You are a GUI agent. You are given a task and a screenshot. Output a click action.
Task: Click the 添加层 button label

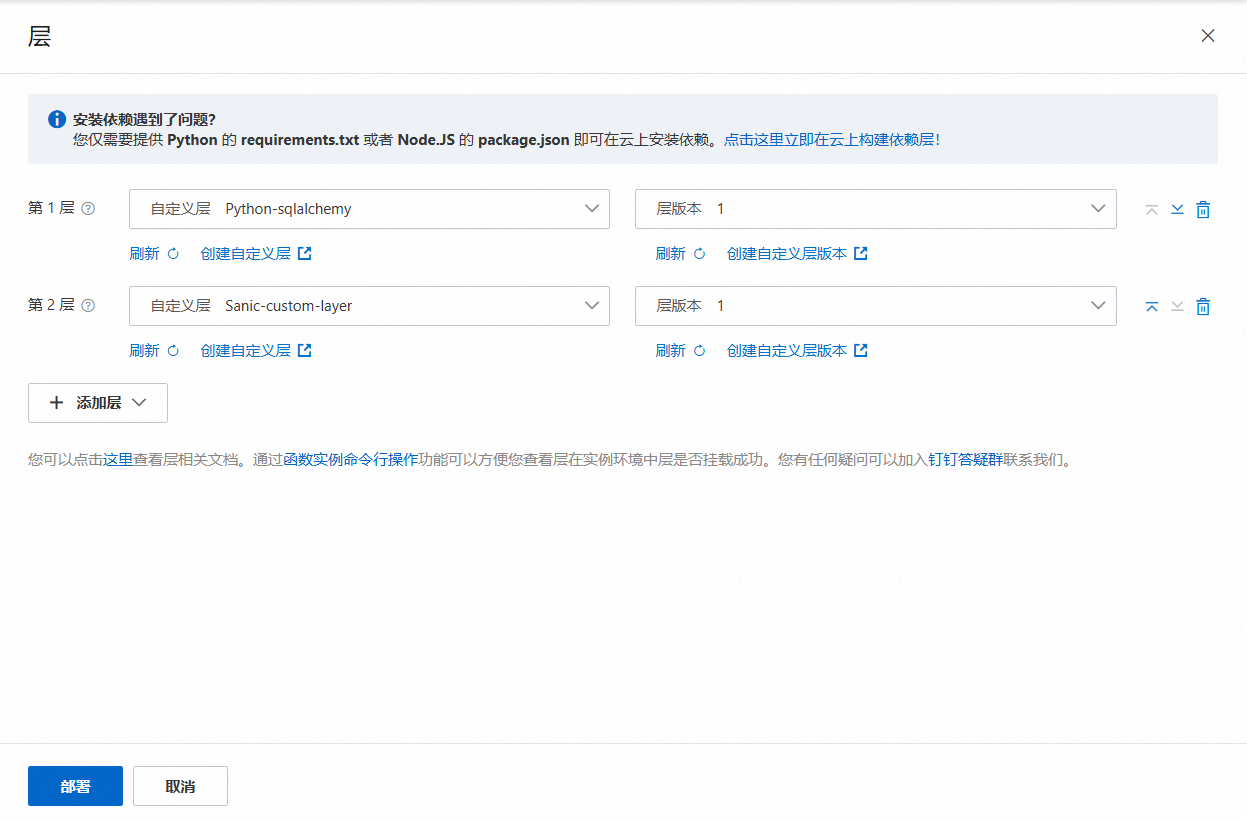tap(99, 403)
